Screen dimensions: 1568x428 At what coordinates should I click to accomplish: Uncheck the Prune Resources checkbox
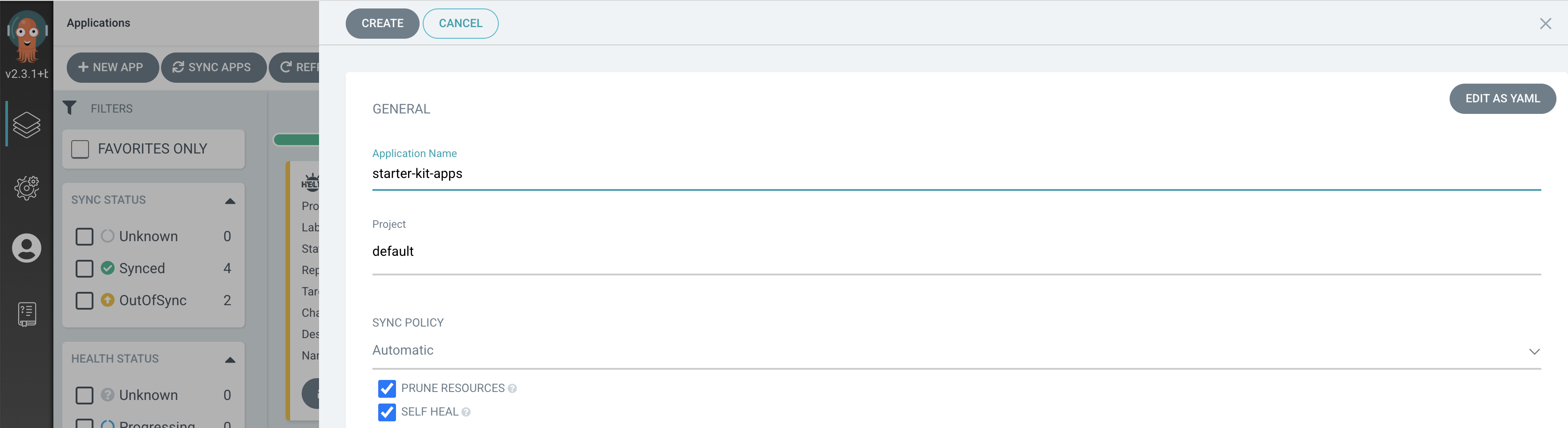[x=387, y=388]
